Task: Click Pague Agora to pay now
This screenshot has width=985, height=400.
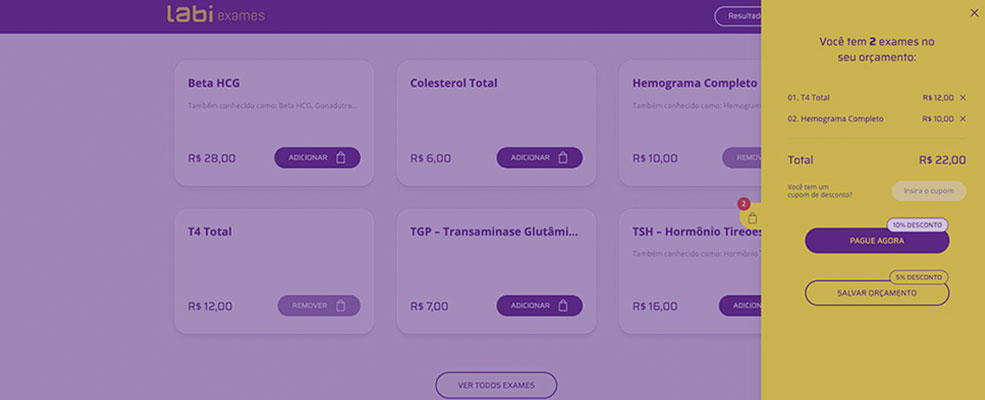Action: pos(877,241)
